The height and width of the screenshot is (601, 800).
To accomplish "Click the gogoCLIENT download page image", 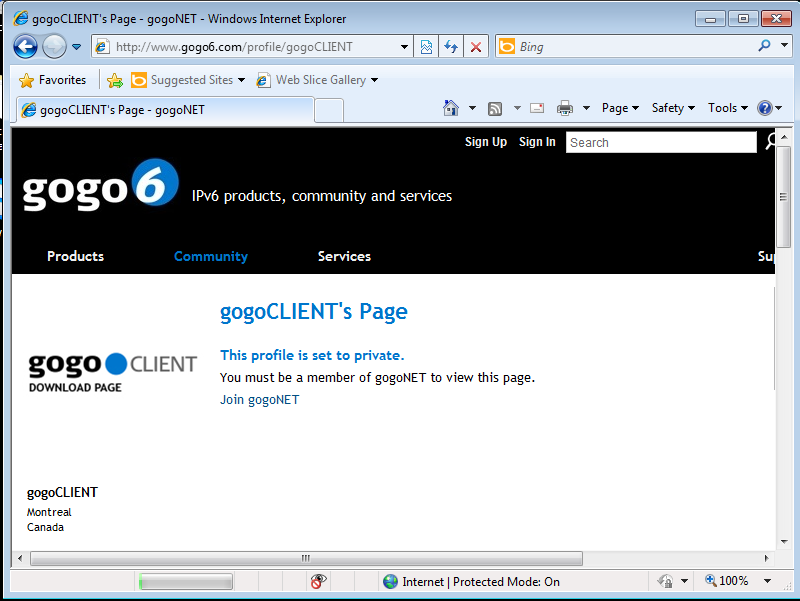I will (112, 372).
